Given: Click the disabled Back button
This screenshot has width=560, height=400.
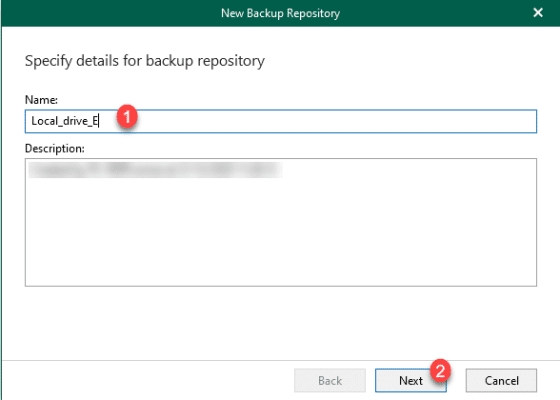Looking at the screenshot, I should tap(330, 380).
